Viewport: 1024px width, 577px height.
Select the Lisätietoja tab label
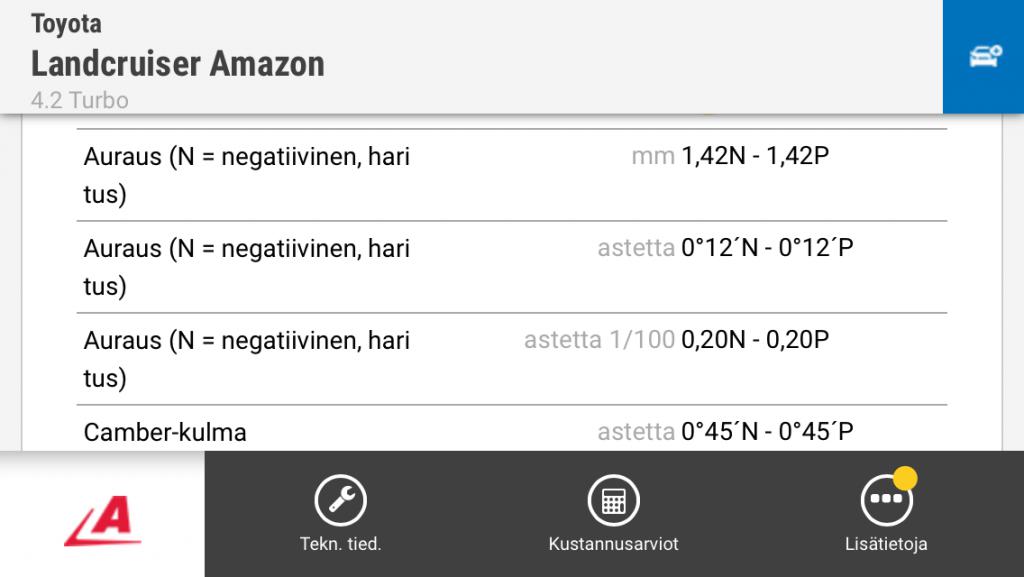point(886,545)
